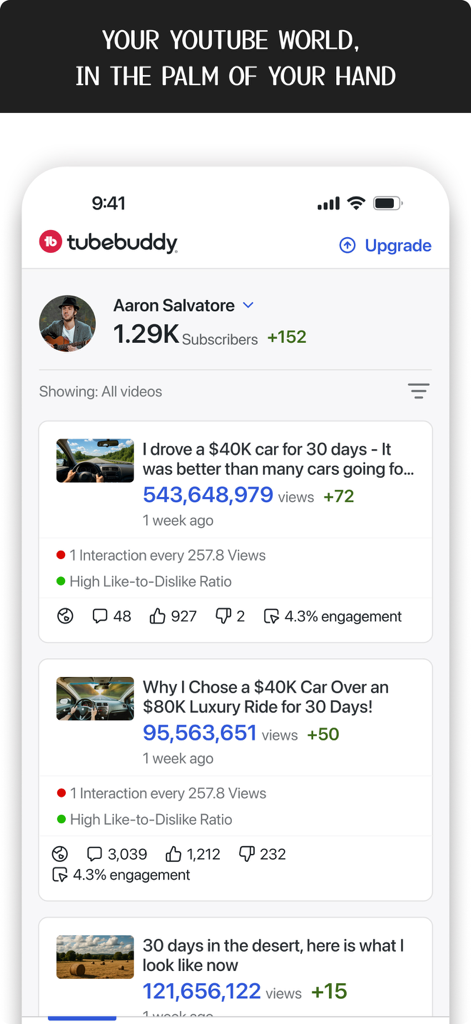Tap the cellular signal status icon
The width and height of the screenshot is (471, 1024).
point(329,204)
